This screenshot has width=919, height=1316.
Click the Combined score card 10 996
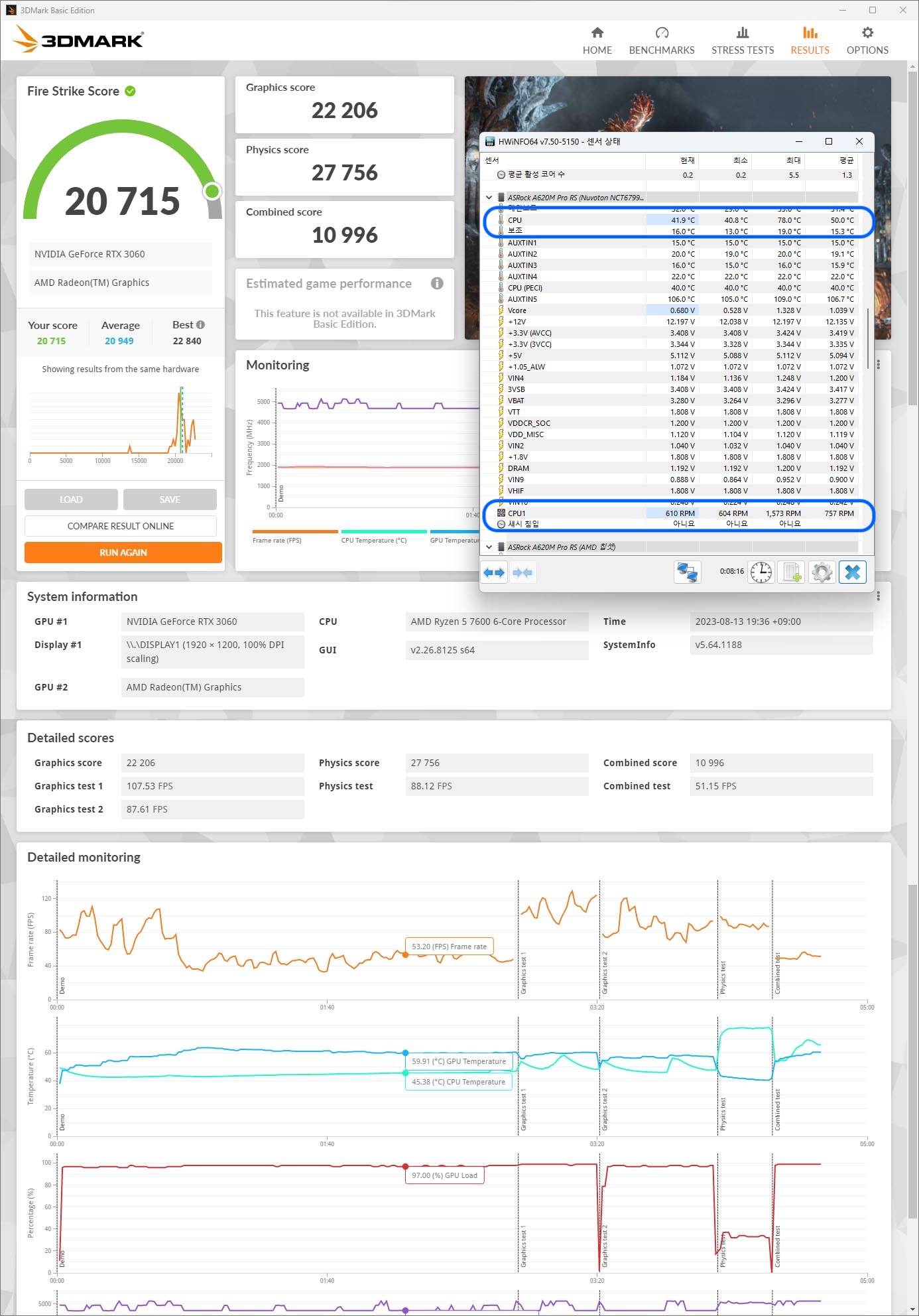click(x=345, y=230)
